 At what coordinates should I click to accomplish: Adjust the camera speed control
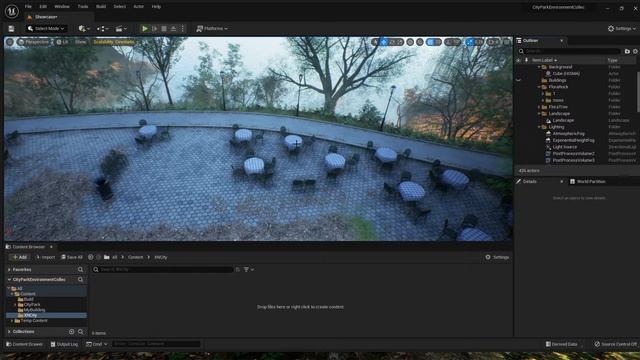click(x=493, y=42)
